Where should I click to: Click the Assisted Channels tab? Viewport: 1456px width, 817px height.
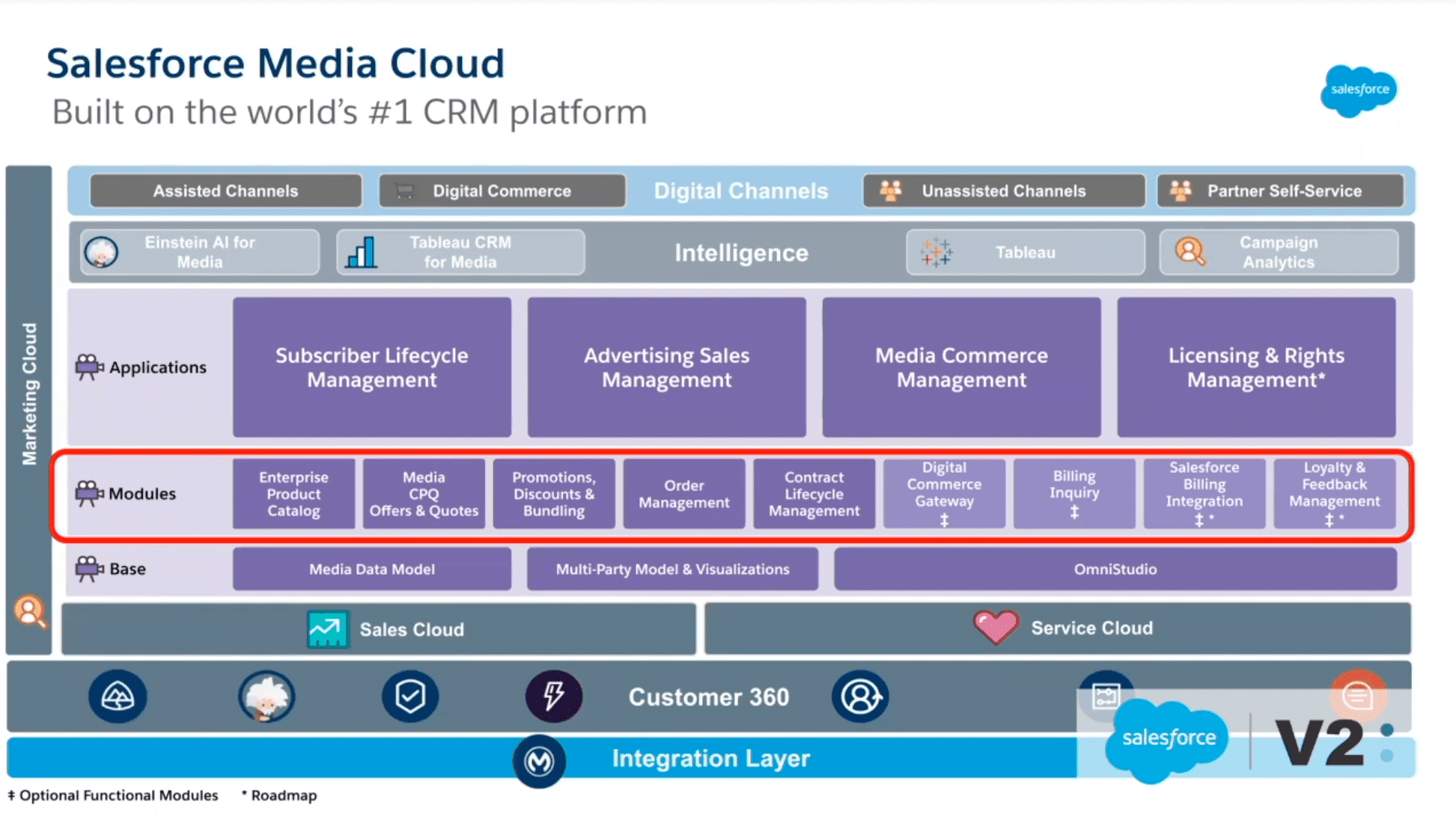225,190
